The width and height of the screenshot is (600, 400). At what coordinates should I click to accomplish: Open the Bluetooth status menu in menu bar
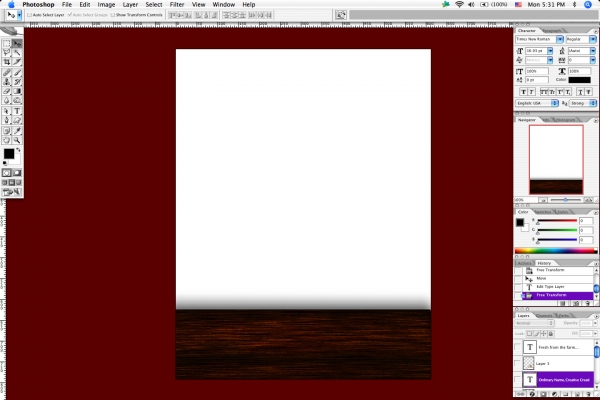[574, 5]
